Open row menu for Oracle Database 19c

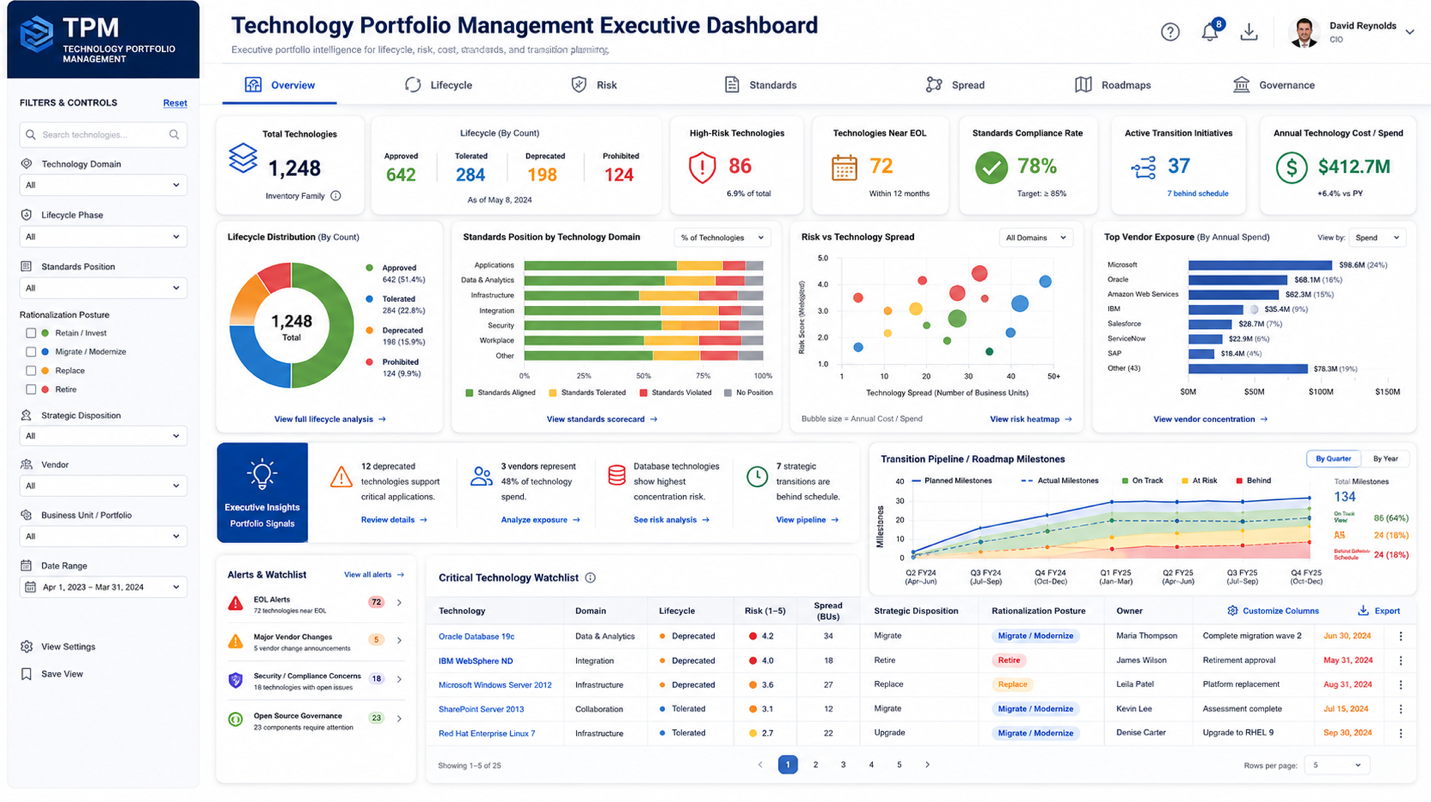pyautogui.click(x=1400, y=636)
